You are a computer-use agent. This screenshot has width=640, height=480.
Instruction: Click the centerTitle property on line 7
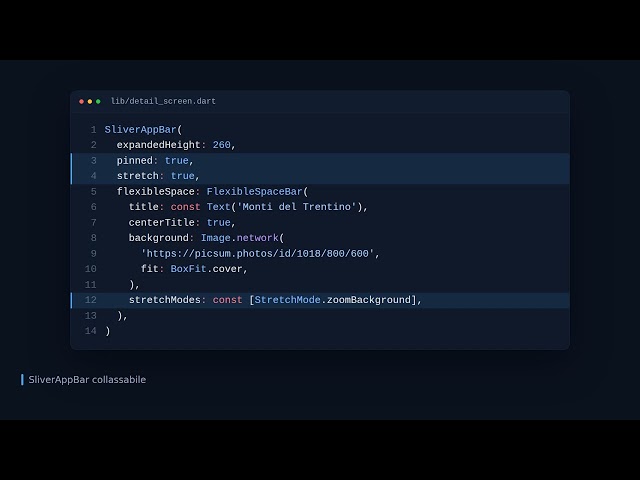162,222
